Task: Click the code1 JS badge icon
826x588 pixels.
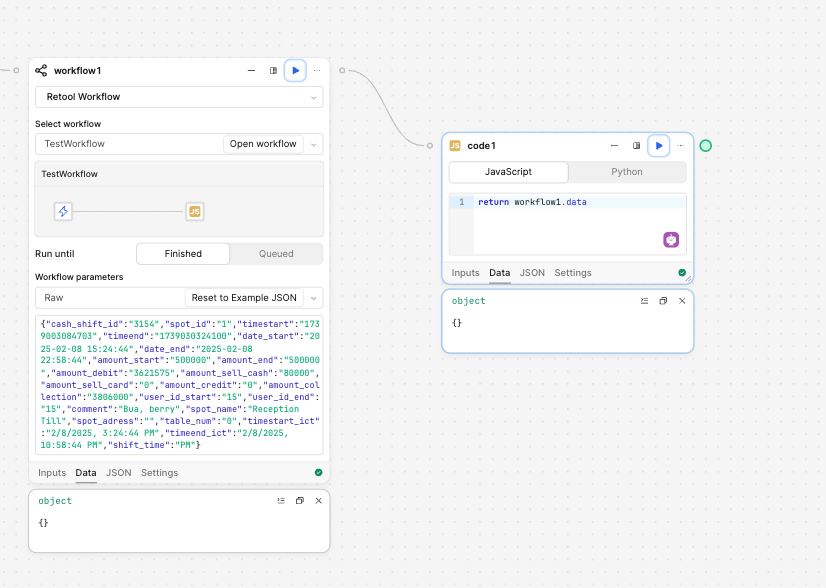Action: 455,146
